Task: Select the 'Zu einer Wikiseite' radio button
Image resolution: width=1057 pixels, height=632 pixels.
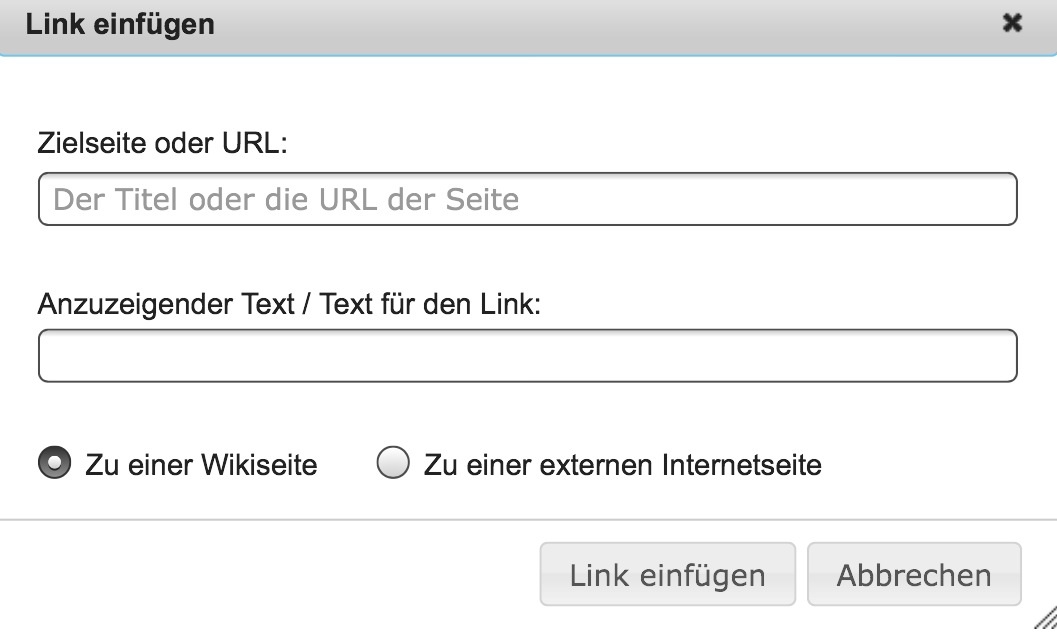Action: coord(54,464)
